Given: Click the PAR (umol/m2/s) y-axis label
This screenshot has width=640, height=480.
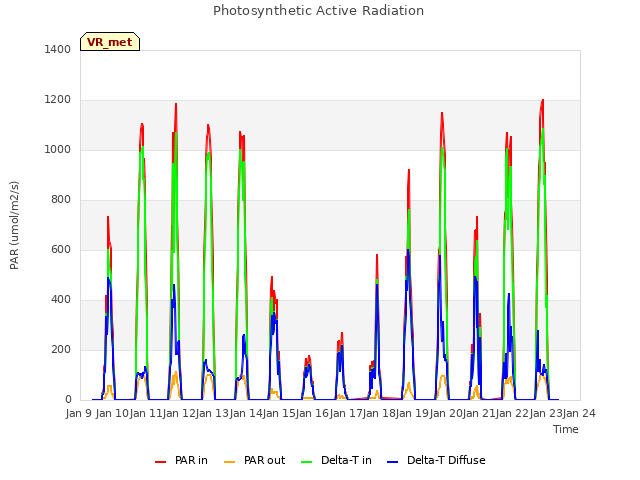Looking at the screenshot, I should click(x=14, y=225).
